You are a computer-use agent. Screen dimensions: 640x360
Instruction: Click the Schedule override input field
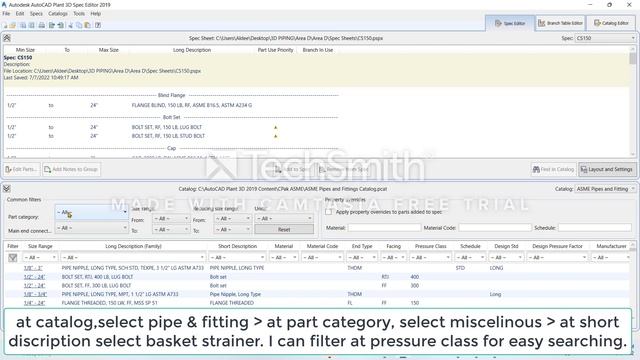[595, 227]
